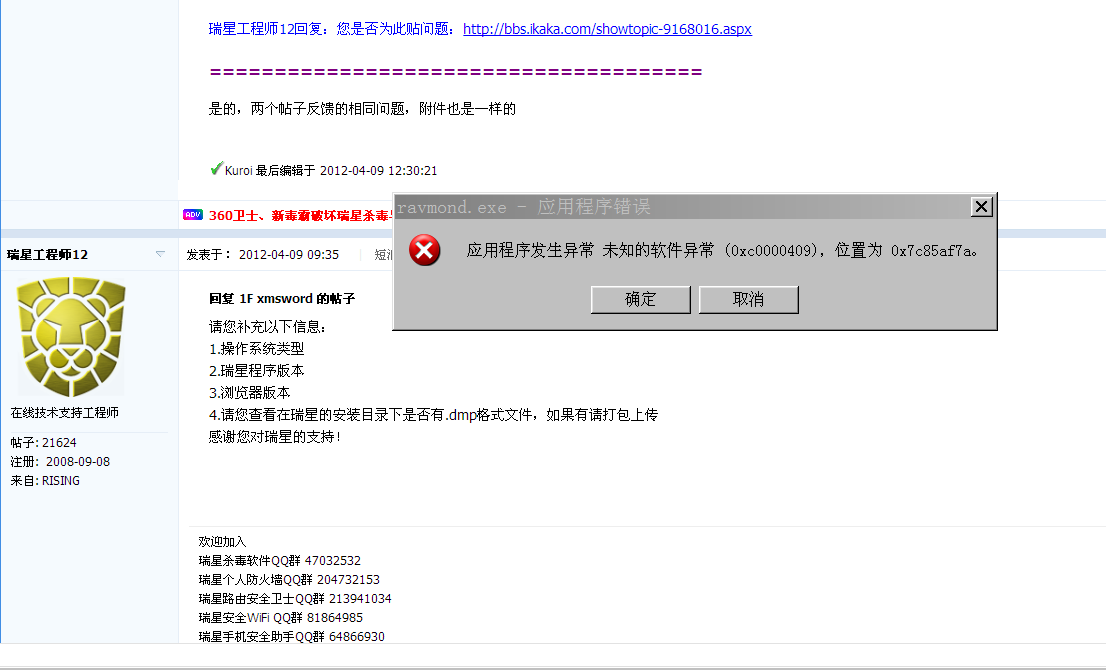Viewport: 1106px width, 670px height.
Task: Select 瑞星安全WiFi QQ群 81864985
Action: tap(281, 618)
